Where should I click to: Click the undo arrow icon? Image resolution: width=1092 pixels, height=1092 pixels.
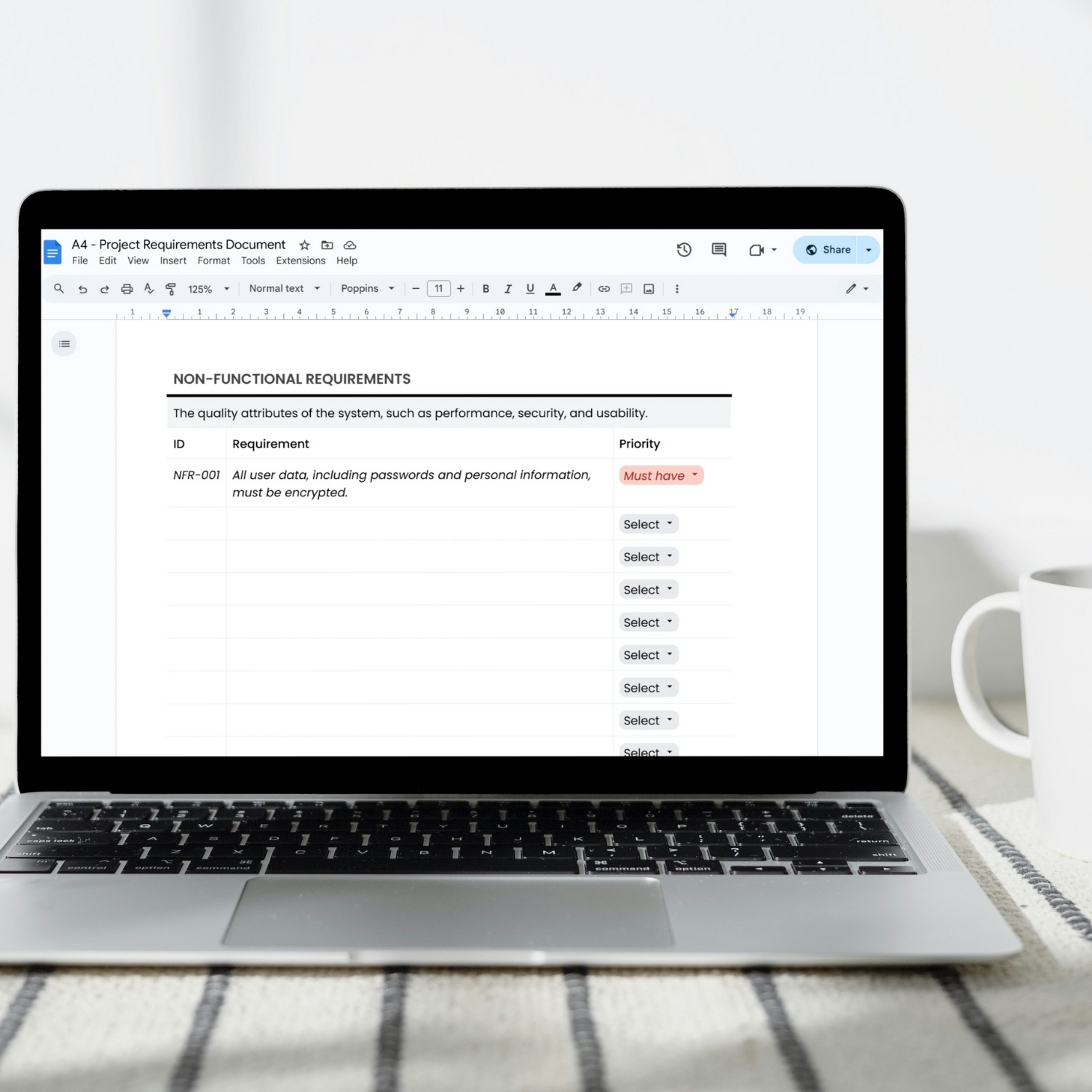(x=82, y=289)
